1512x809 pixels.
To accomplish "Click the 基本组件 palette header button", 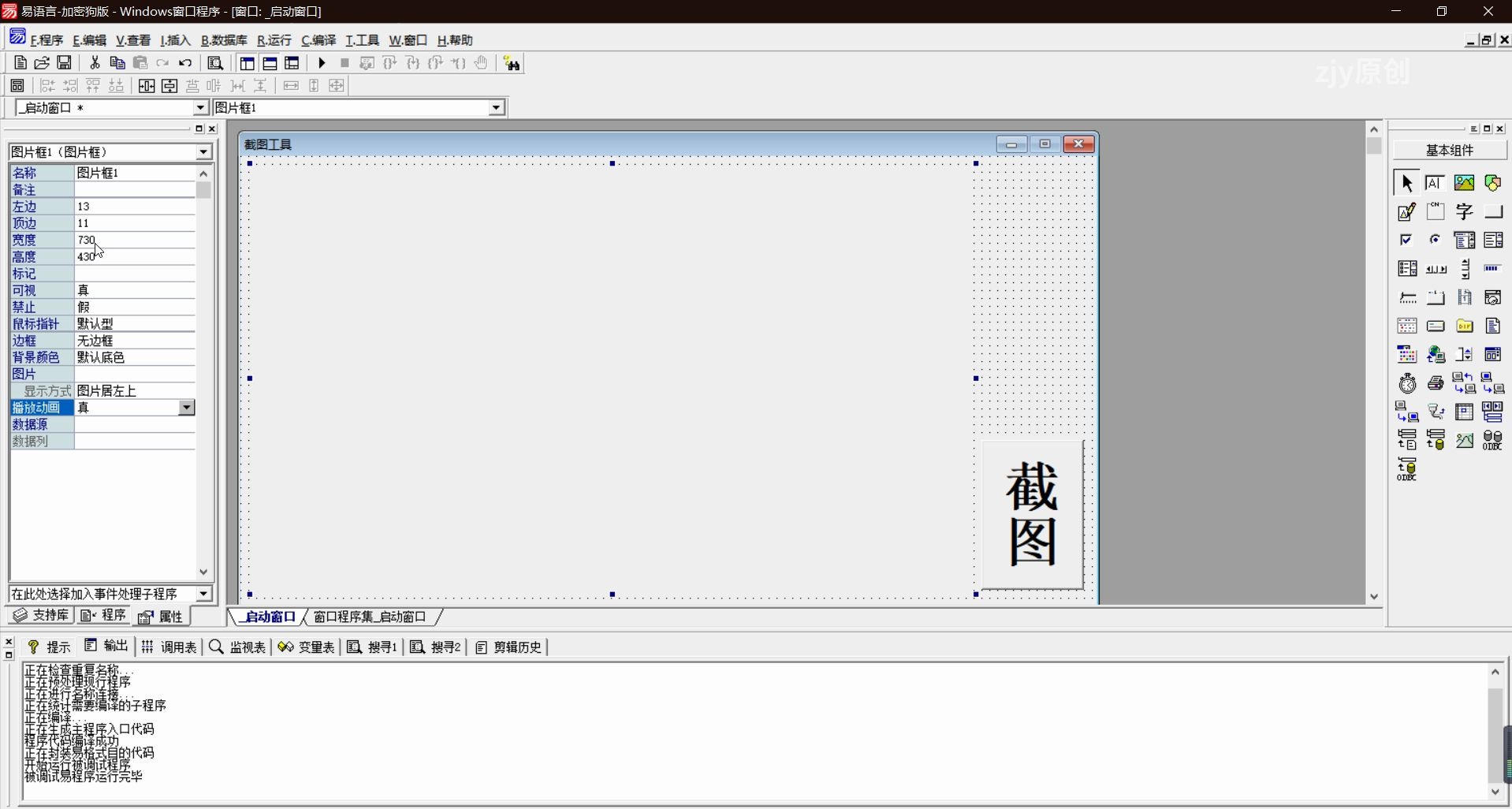I will point(1450,150).
